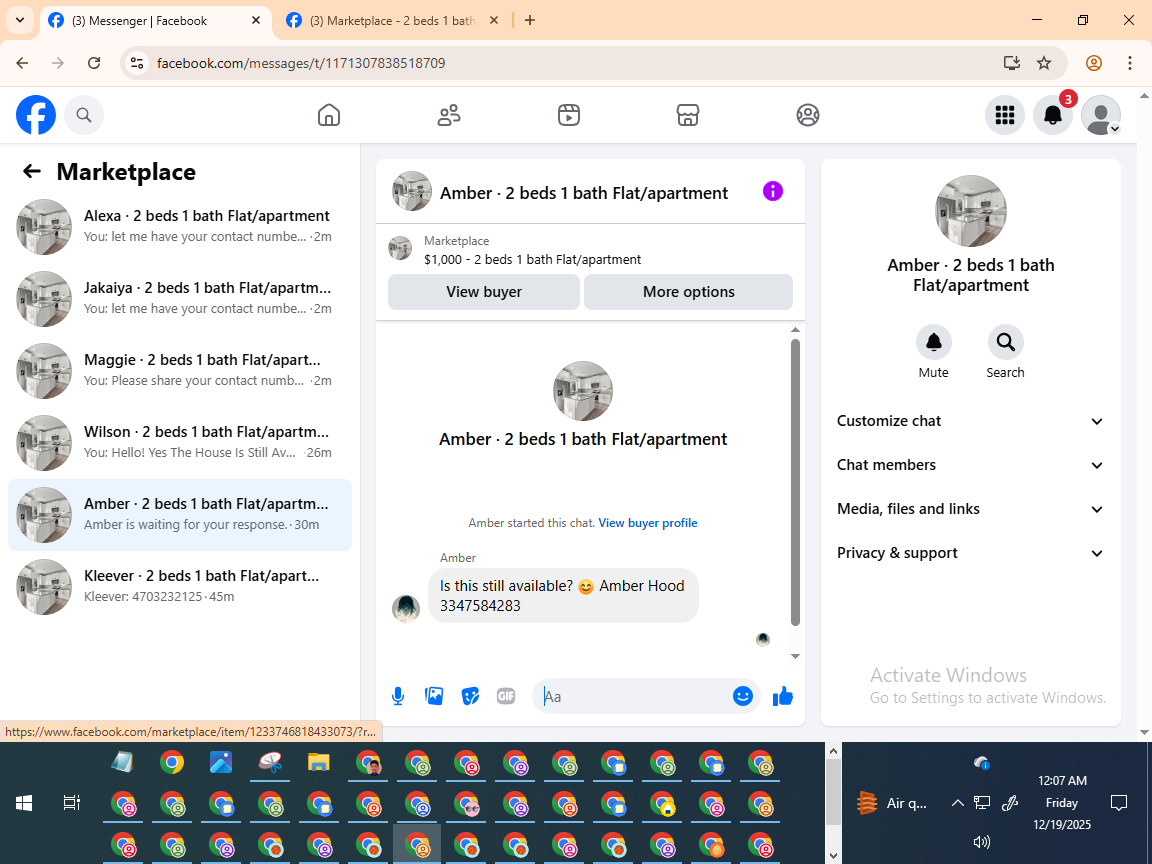Click Amber's listing thumbnail in right panel
Image resolution: width=1152 pixels, height=864 pixels.
pos(971,211)
